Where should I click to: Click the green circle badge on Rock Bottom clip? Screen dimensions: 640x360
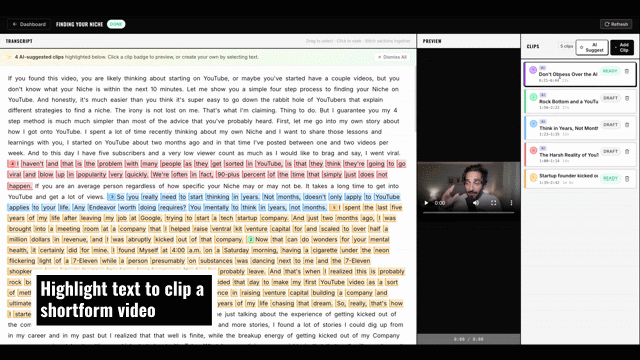coord(533,97)
